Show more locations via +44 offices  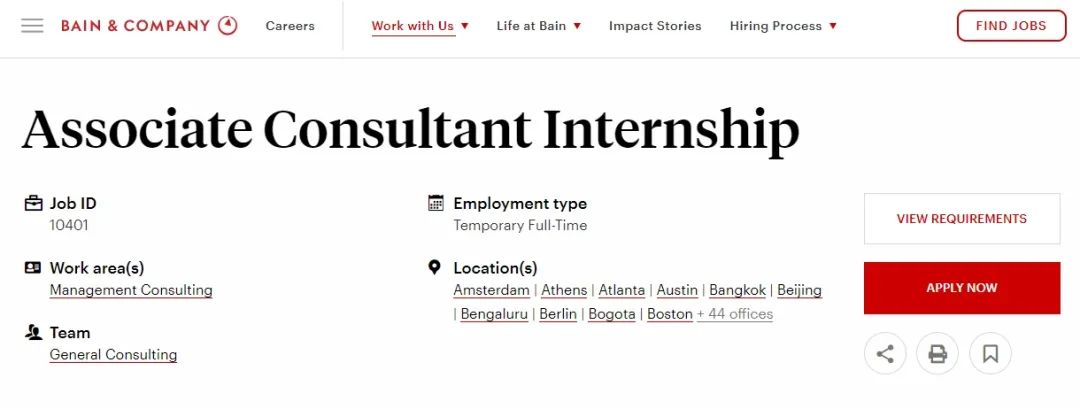(x=734, y=314)
